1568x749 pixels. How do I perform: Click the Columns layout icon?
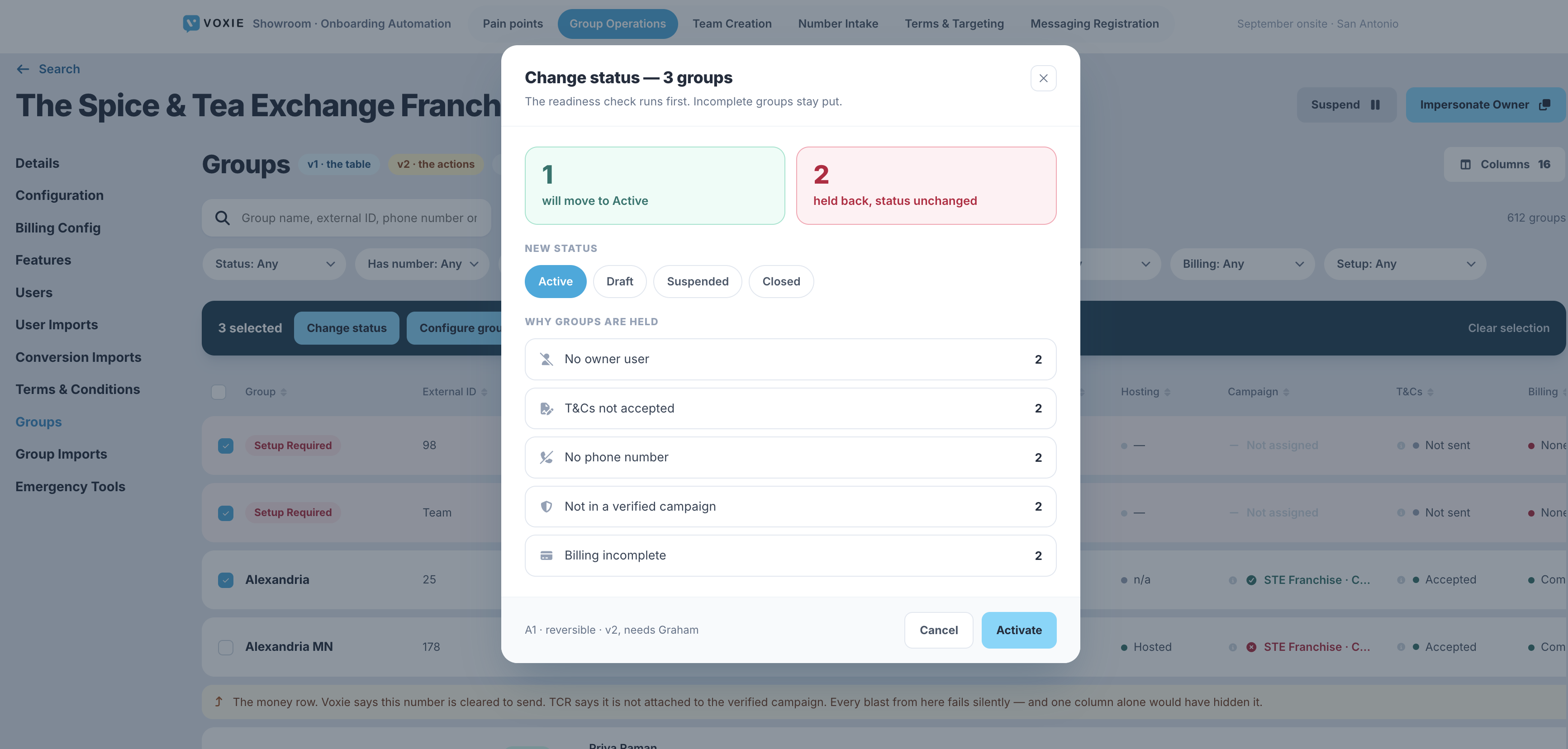pos(1466,164)
